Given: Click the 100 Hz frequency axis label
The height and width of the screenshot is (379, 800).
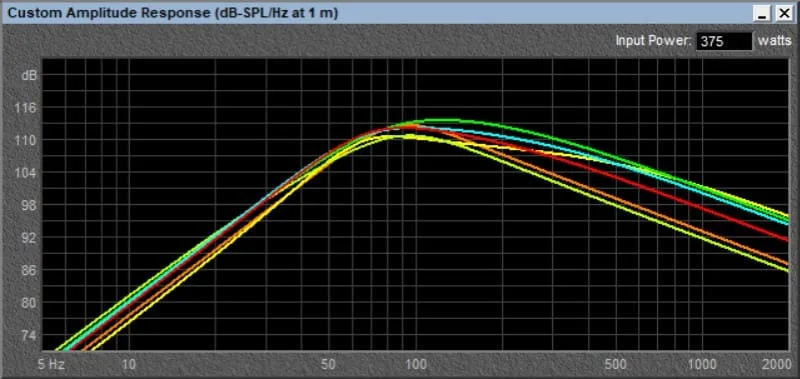Looking at the screenshot, I should coord(416,365).
